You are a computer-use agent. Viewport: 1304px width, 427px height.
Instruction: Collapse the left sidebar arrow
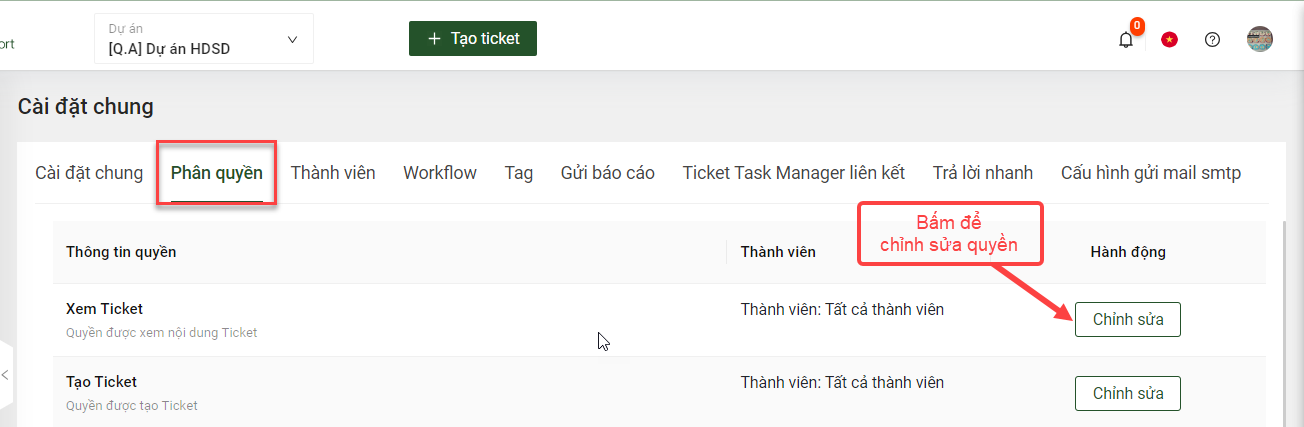point(5,374)
